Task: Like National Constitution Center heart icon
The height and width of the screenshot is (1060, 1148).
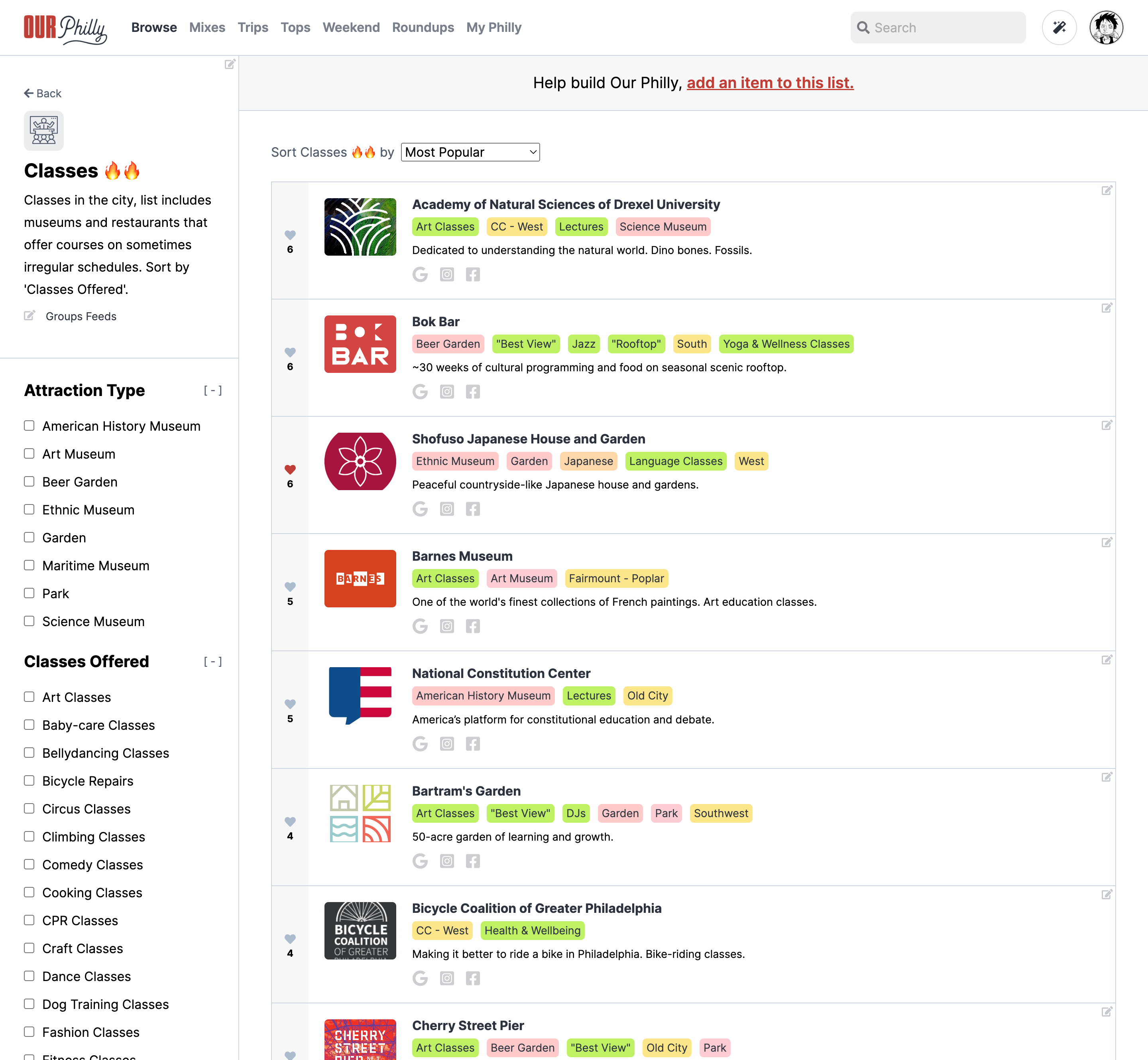Action: tap(290, 704)
